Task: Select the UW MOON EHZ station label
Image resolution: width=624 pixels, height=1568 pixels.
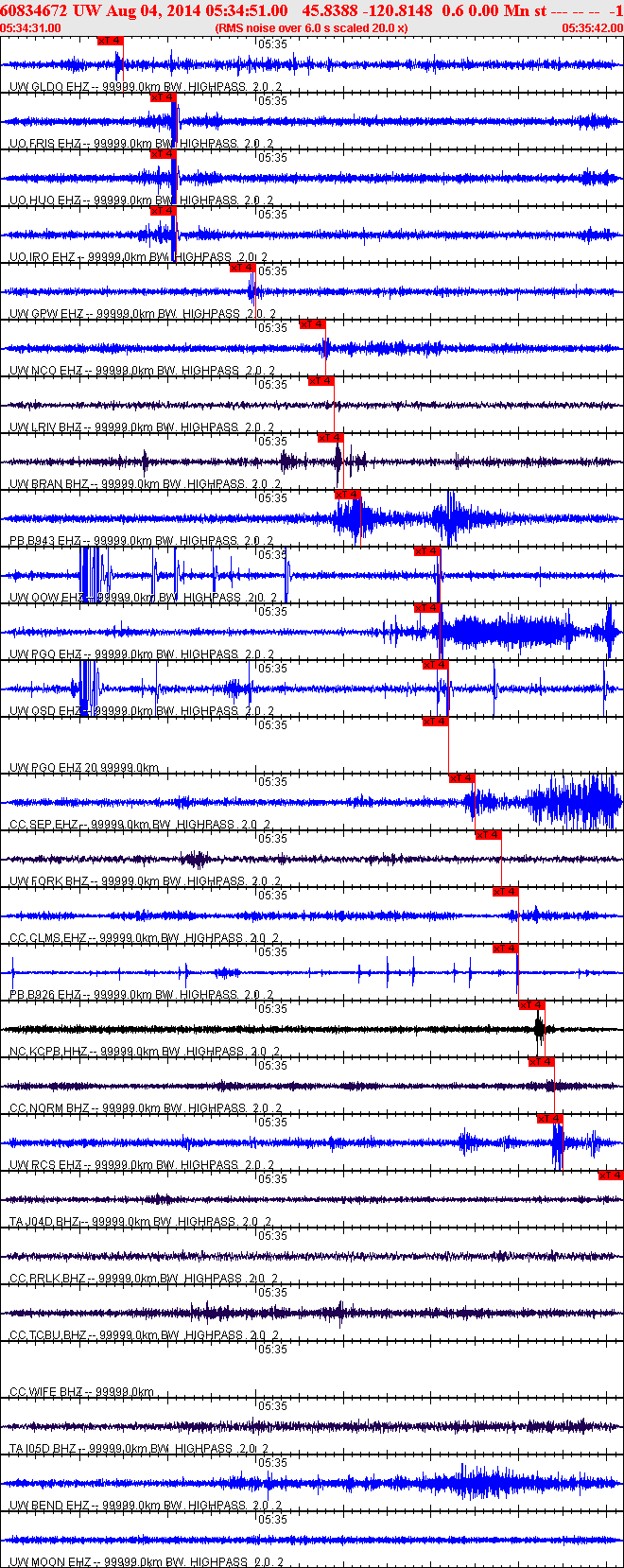Action: (x=147, y=1562)
